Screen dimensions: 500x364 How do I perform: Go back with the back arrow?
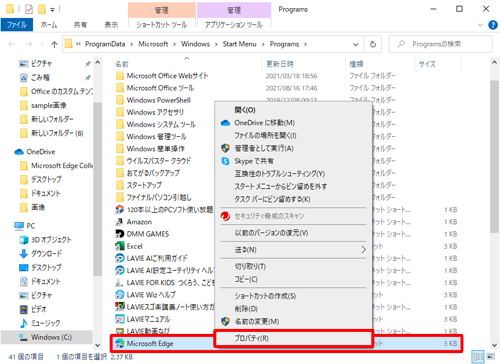point(12,44)
